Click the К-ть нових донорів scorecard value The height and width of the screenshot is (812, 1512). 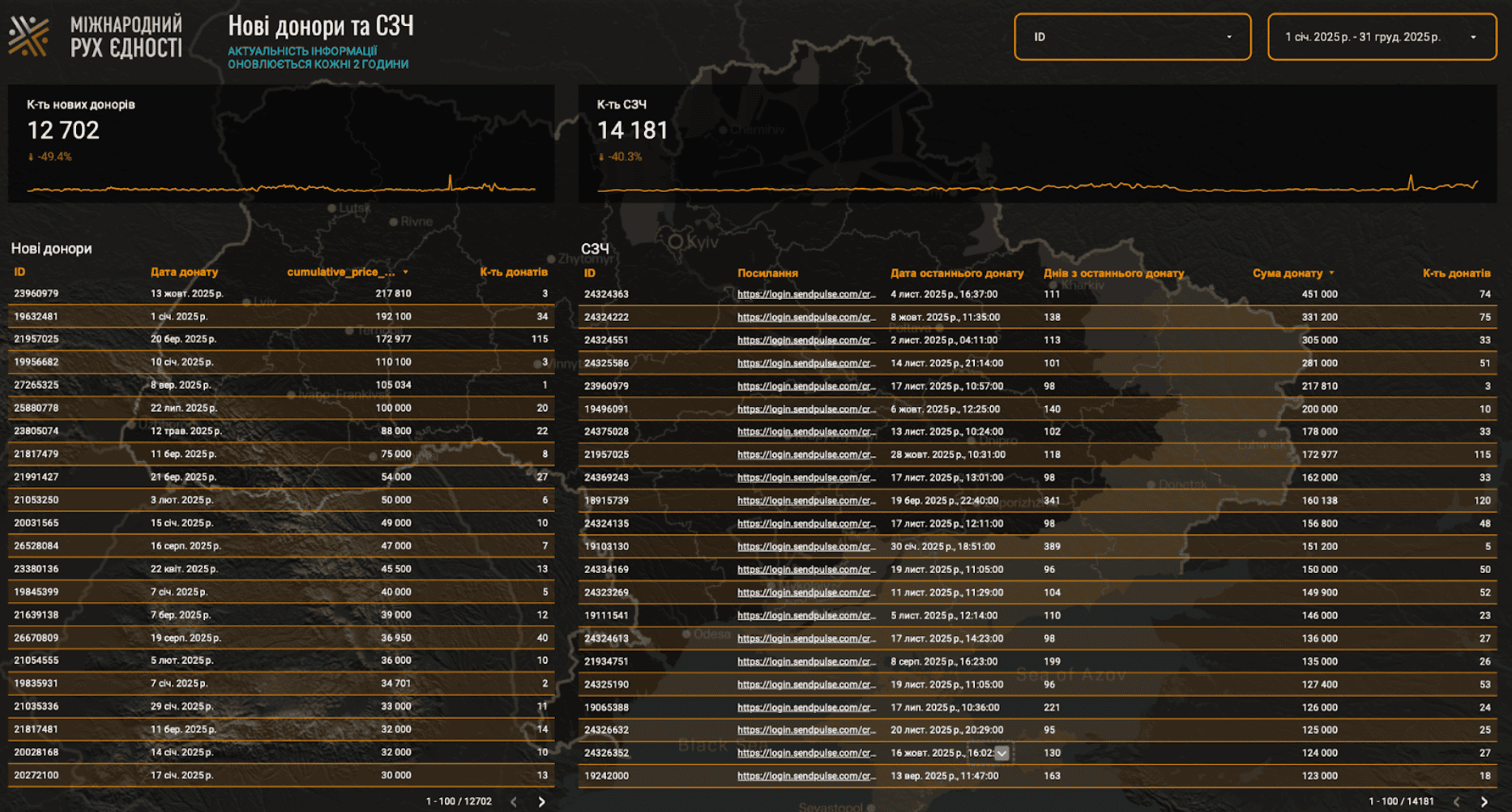(x=63, y=130)
